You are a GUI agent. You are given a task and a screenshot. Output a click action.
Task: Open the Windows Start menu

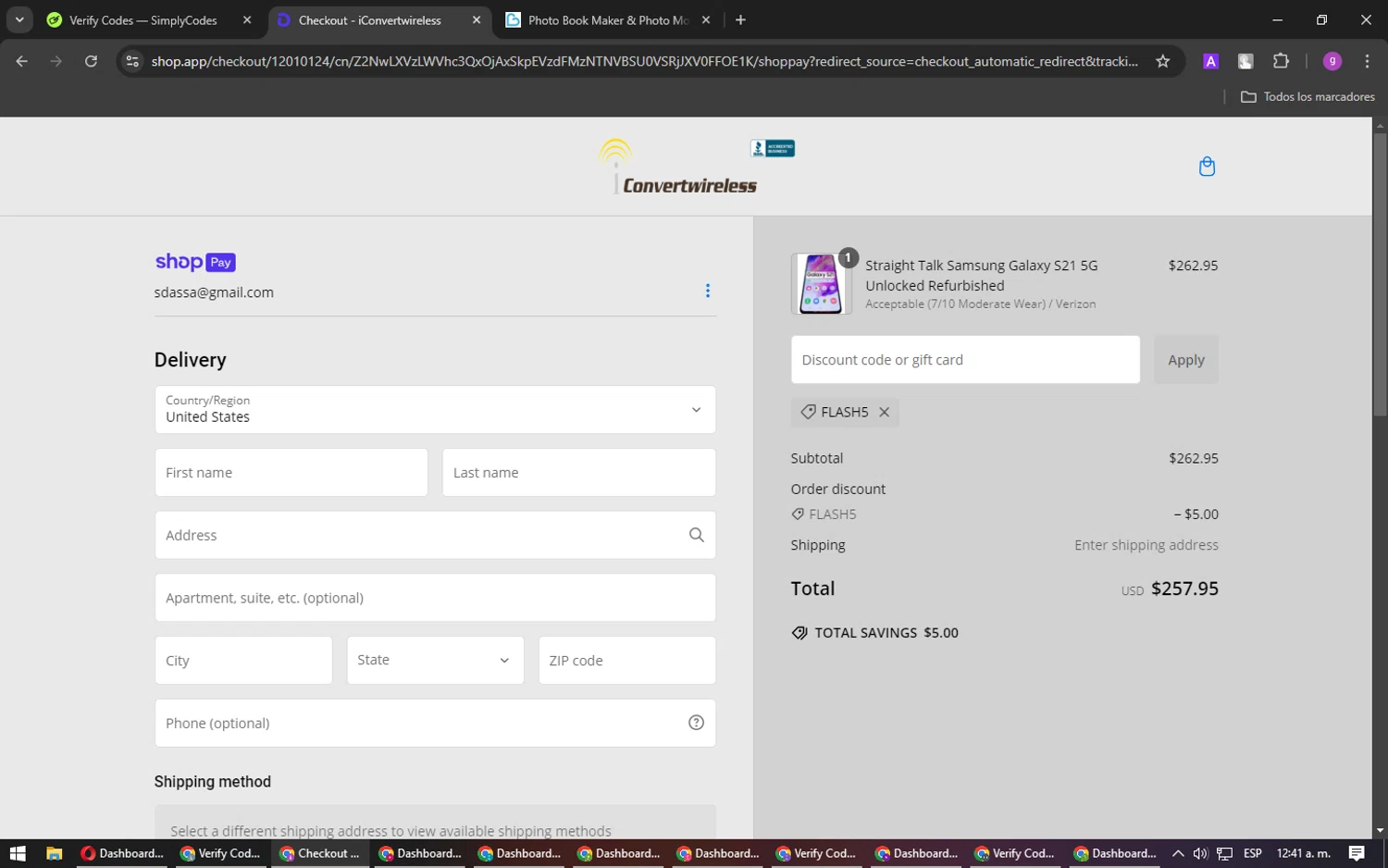[x=18, y=853]
